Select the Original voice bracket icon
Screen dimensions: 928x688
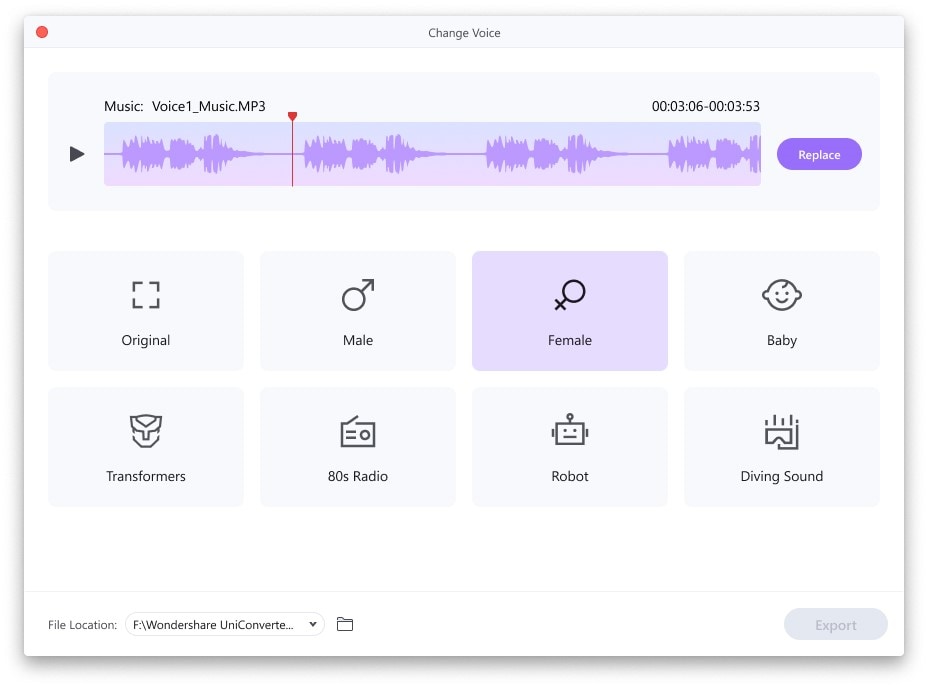[146, 295]
